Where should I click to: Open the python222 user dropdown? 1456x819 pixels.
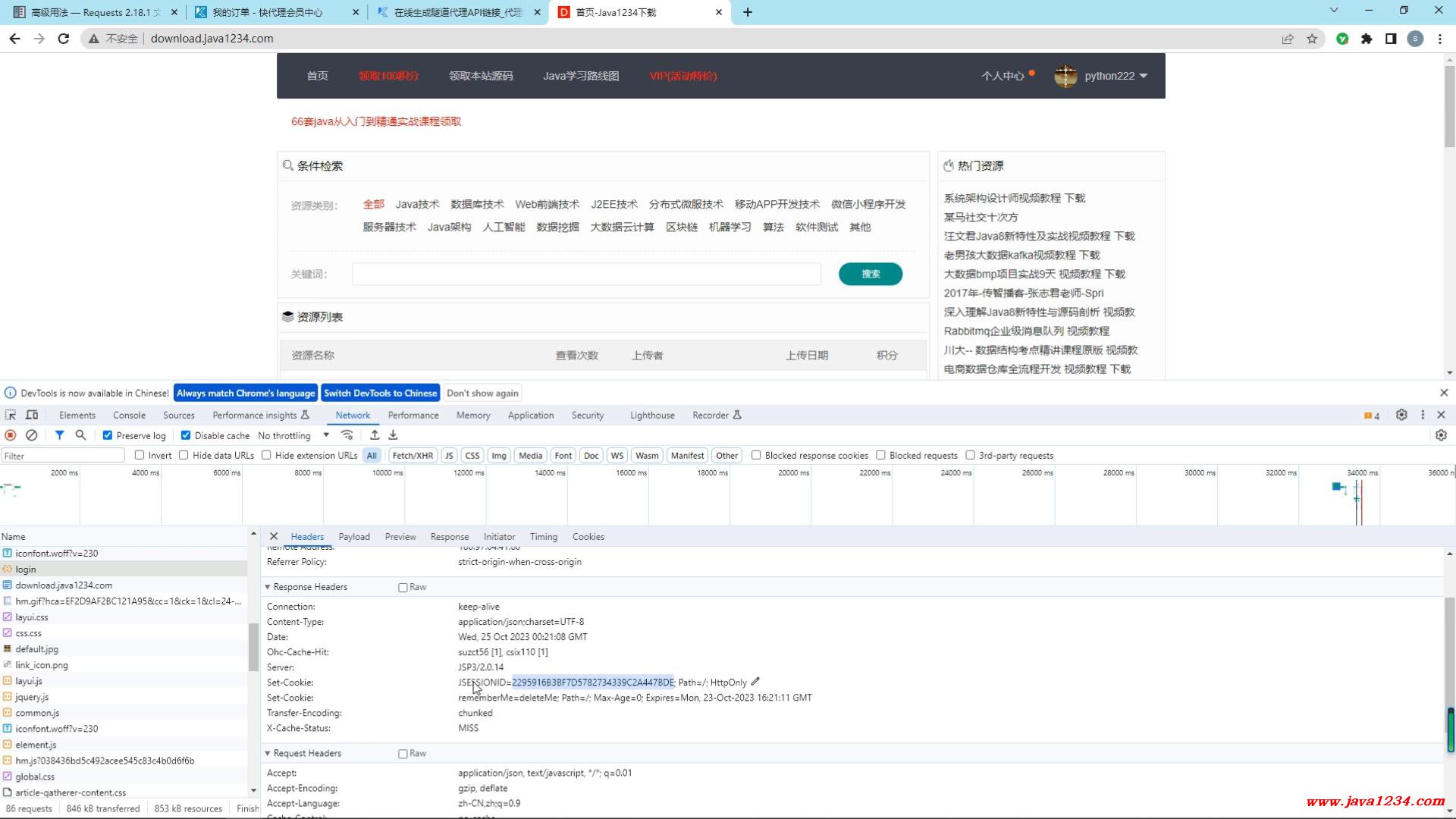tap(1102, 76)
